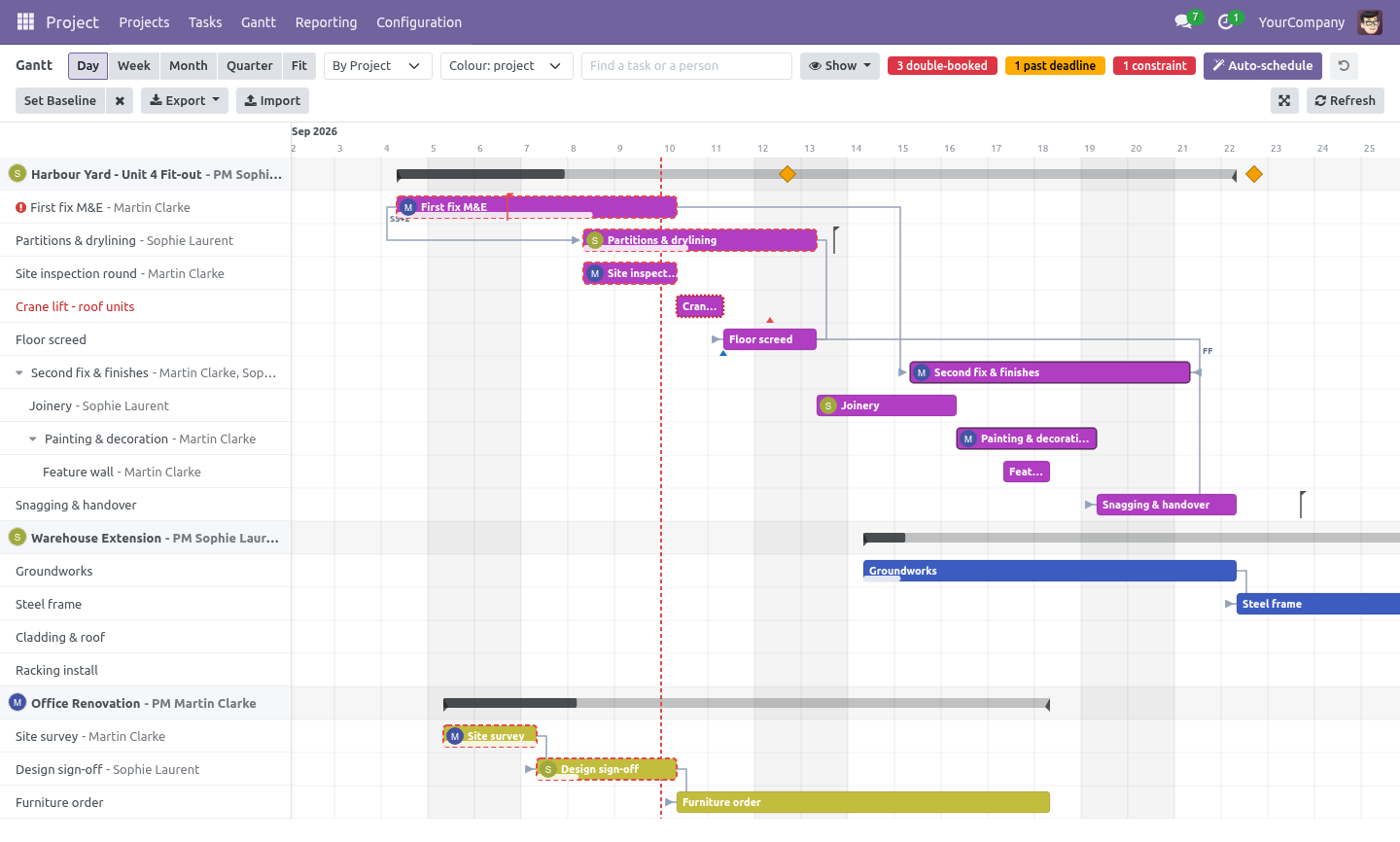Screen dimensions: 1400x842
Task: Toggle the 3 double-booked filter
Action: click(x=942, y=66)
